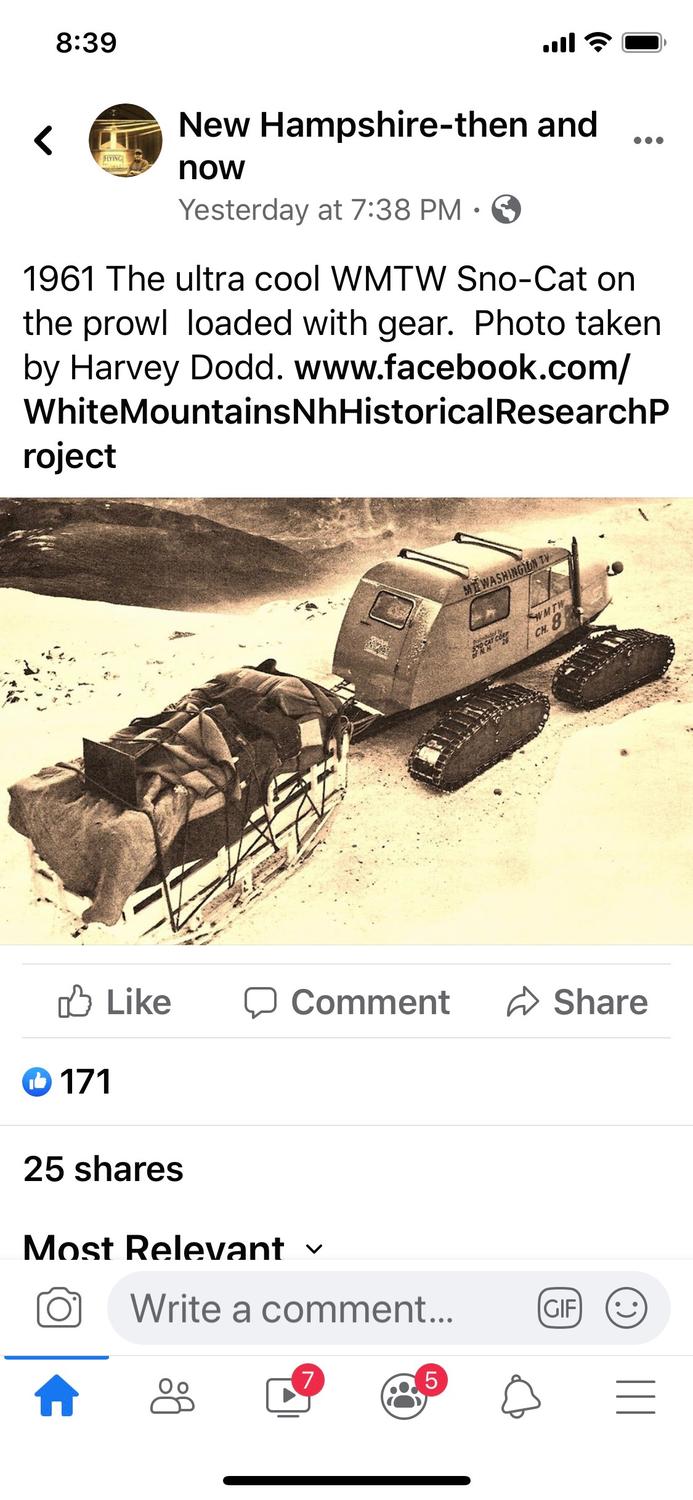Screen dimensions: 693x1500
Task: Open the three-dots post options menu
Action: pos(648,141)
